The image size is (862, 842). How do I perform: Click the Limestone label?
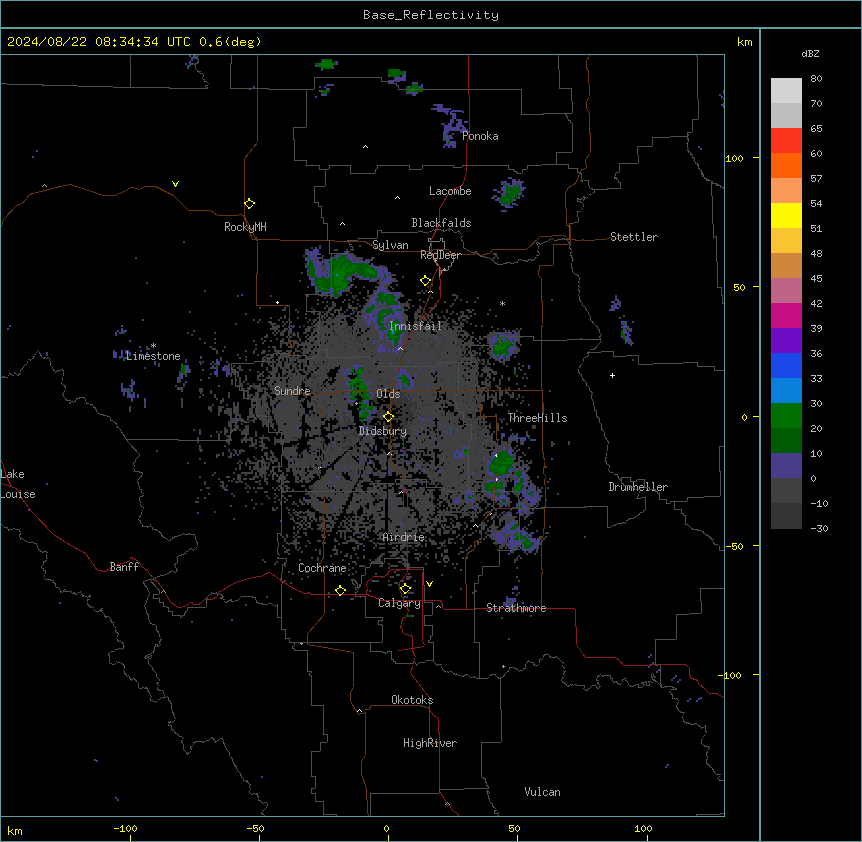coord(153,356)
